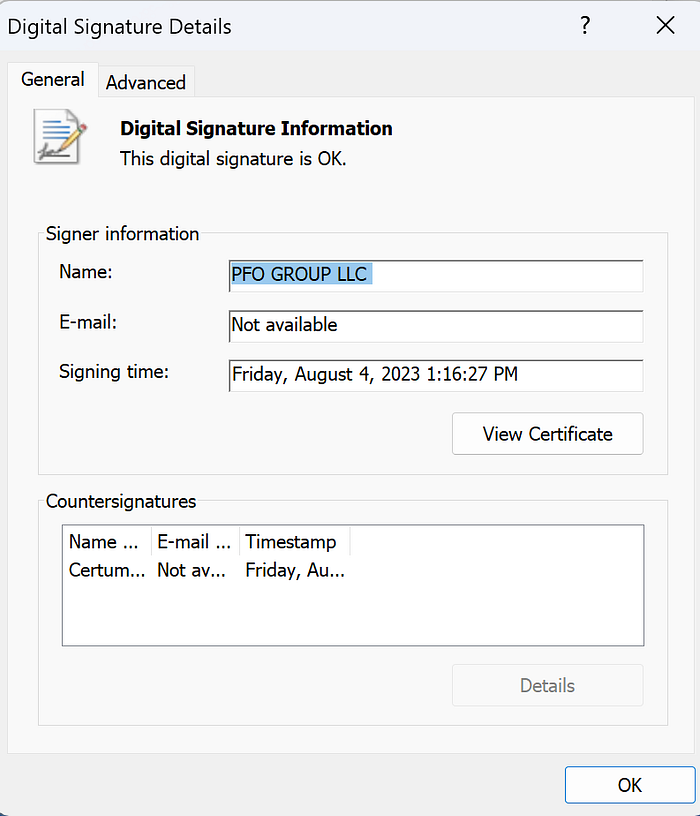Viewport: 700px width, 816px height.
Task: Click the text This digital signature is OK
Action: [233, 158]
